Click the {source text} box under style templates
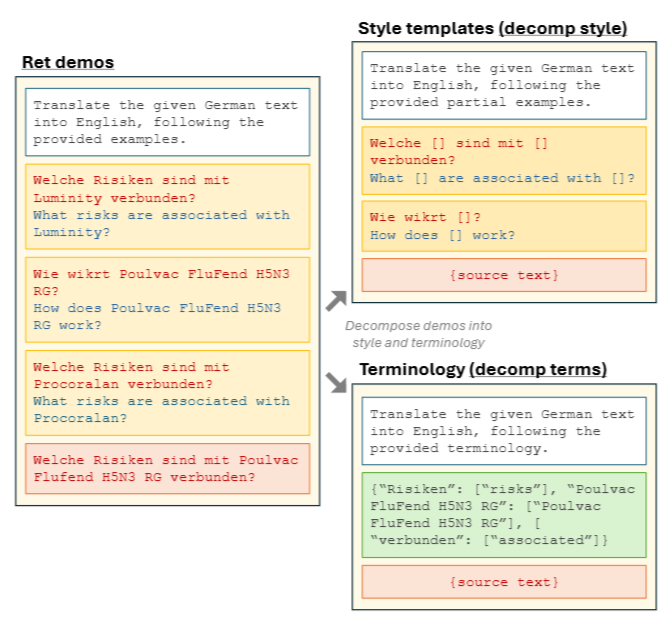This screenshot has width=671, height=622. click(504, 275)
